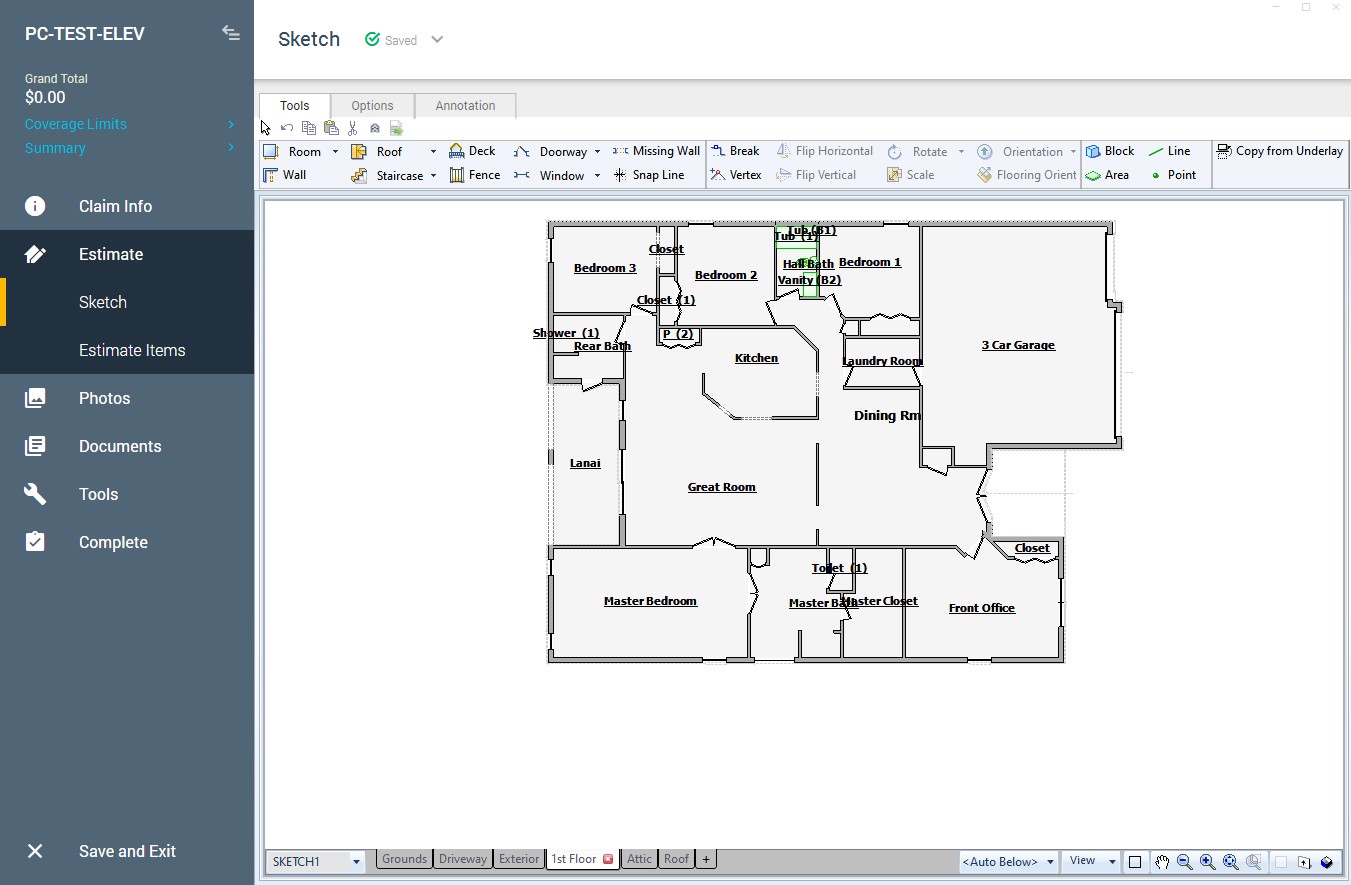Toggle the square outline button near View
Viewport: 1351px width, 885px height.
(1135, 862)
